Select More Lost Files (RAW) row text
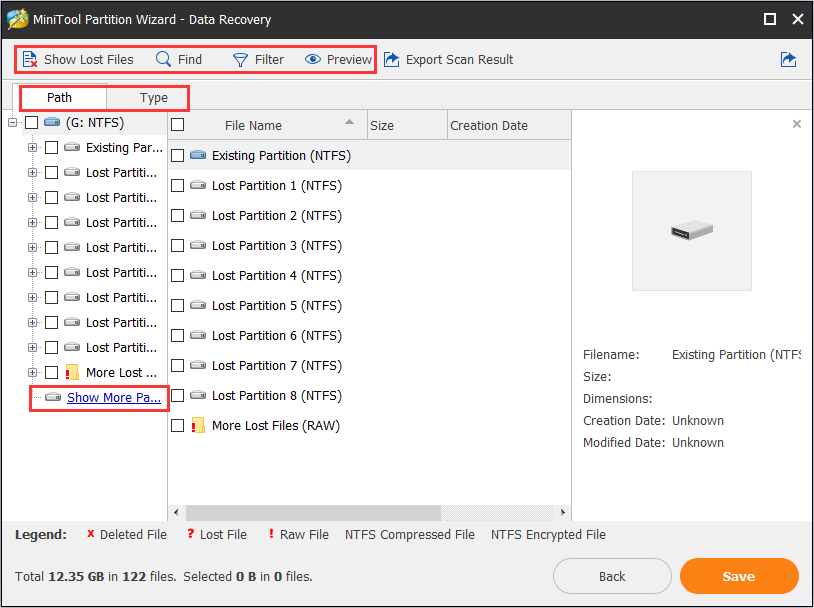Image resolution: width=814 pixels, height=608 pixels. coord(276,426)
